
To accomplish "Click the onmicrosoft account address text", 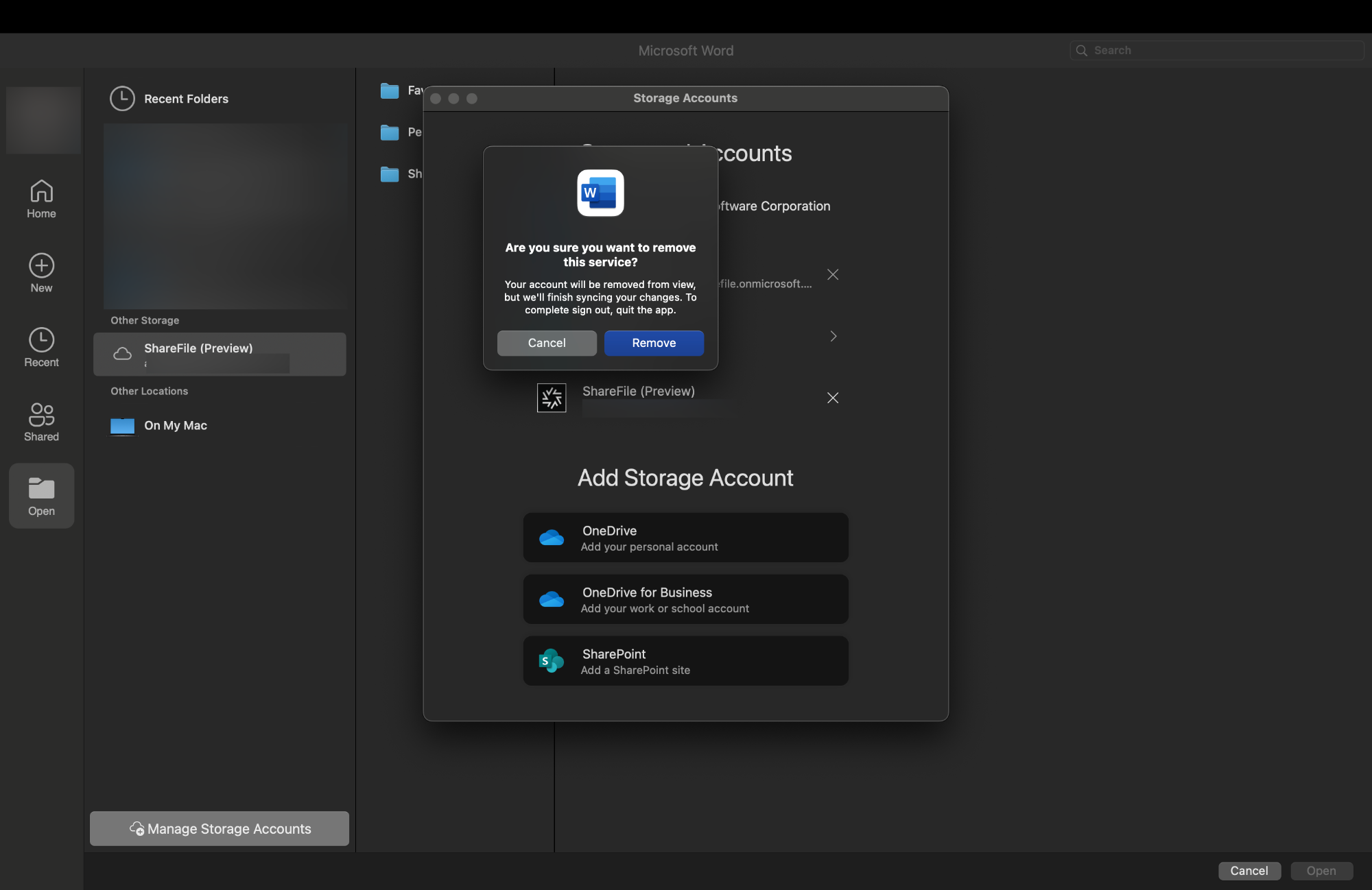I will coord(765,284).
